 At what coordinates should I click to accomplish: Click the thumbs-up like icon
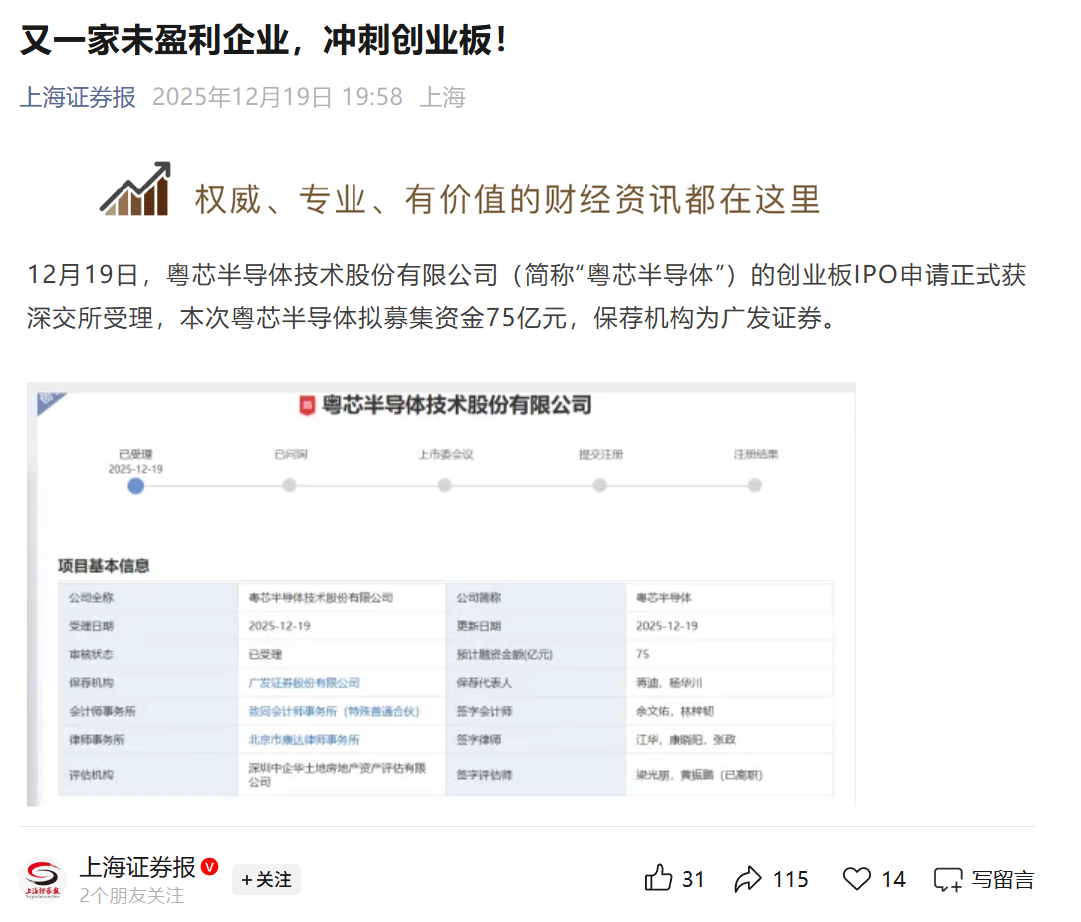point(658,879)
